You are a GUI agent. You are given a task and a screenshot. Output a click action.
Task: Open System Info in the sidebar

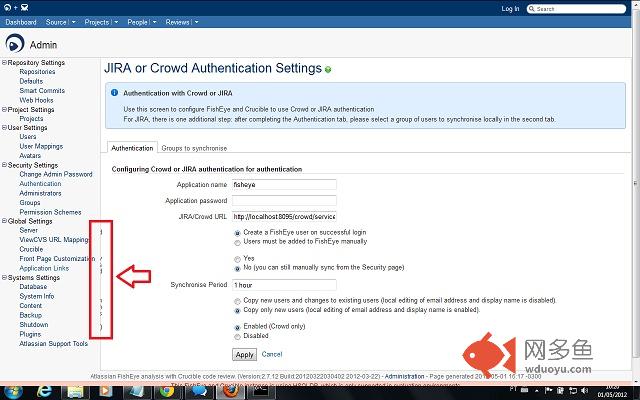point(37,296)
